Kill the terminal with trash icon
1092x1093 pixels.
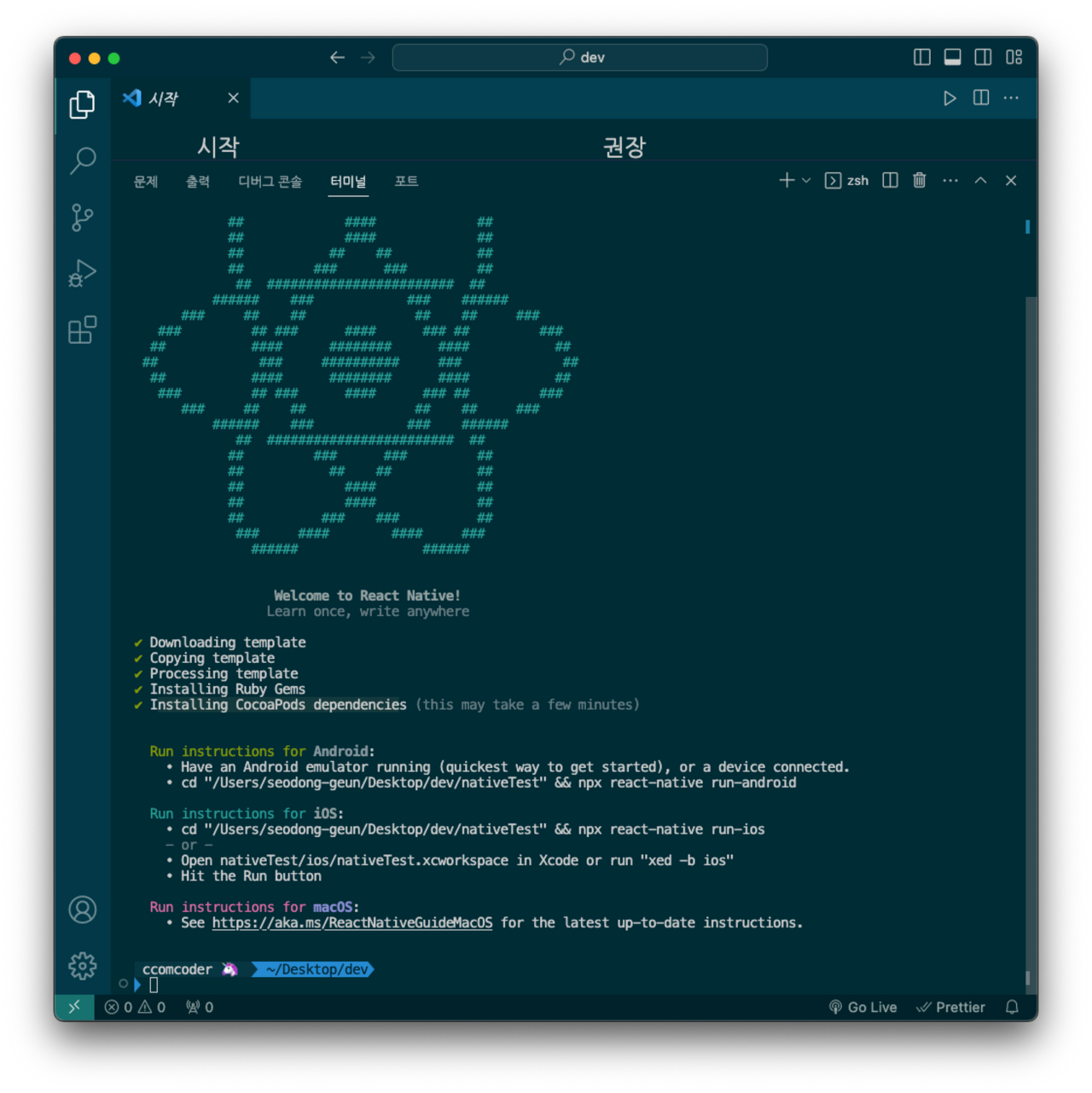(919, 180)
